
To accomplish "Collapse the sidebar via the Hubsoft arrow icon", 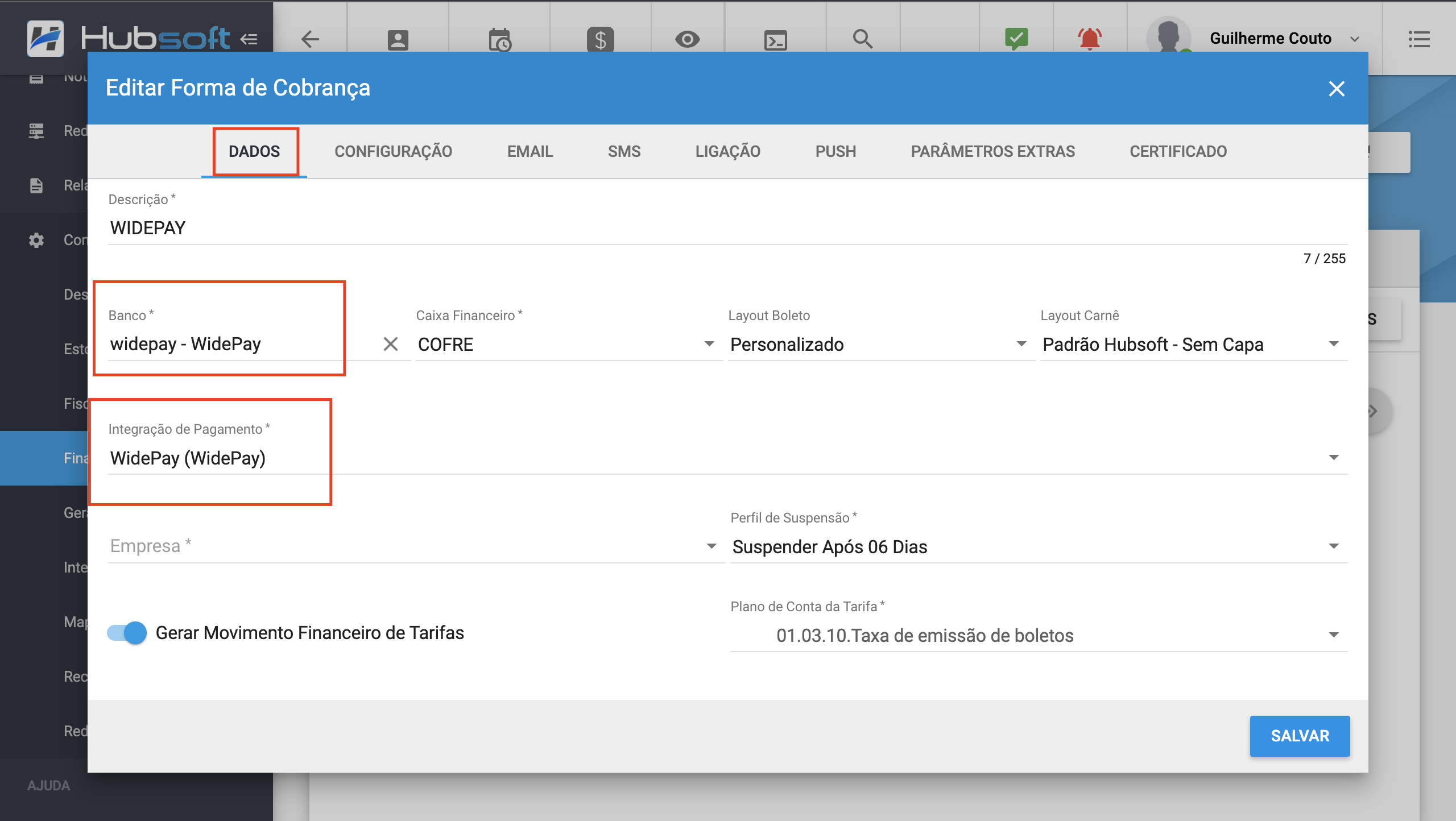I will point(247,39).
